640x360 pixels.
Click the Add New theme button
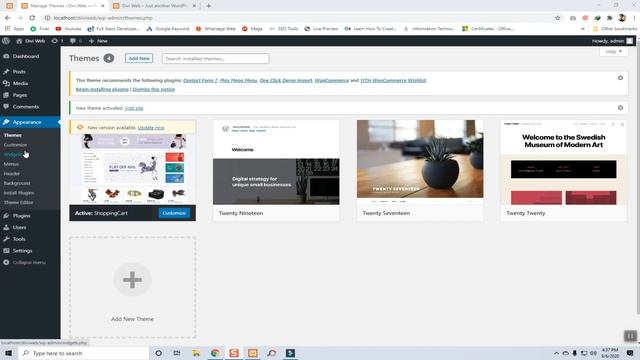click(x=139, y=58)
